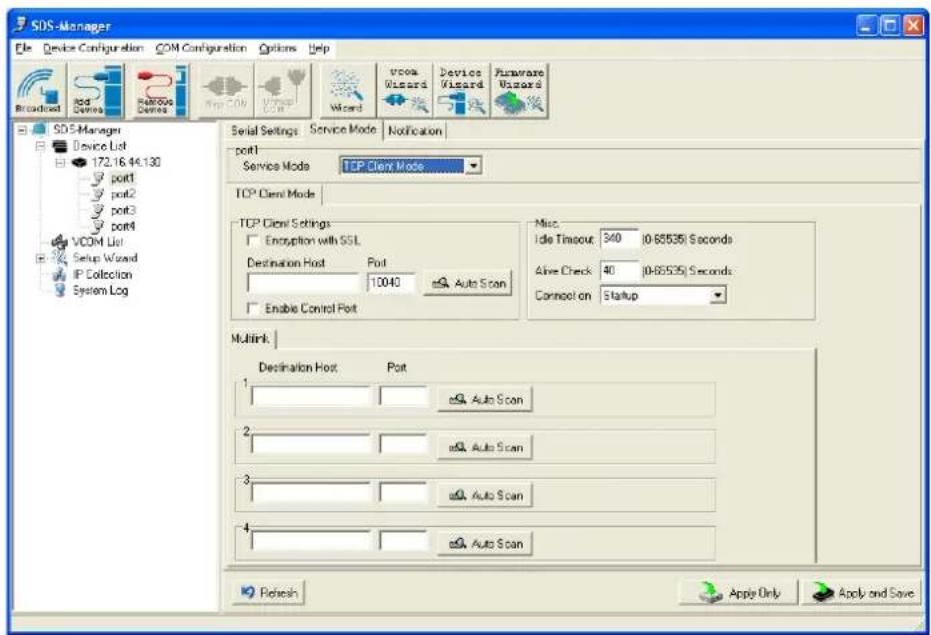Open the Connect on Startup dropdown
Viewport: 931px width, 635px height.
pos(718,295)
